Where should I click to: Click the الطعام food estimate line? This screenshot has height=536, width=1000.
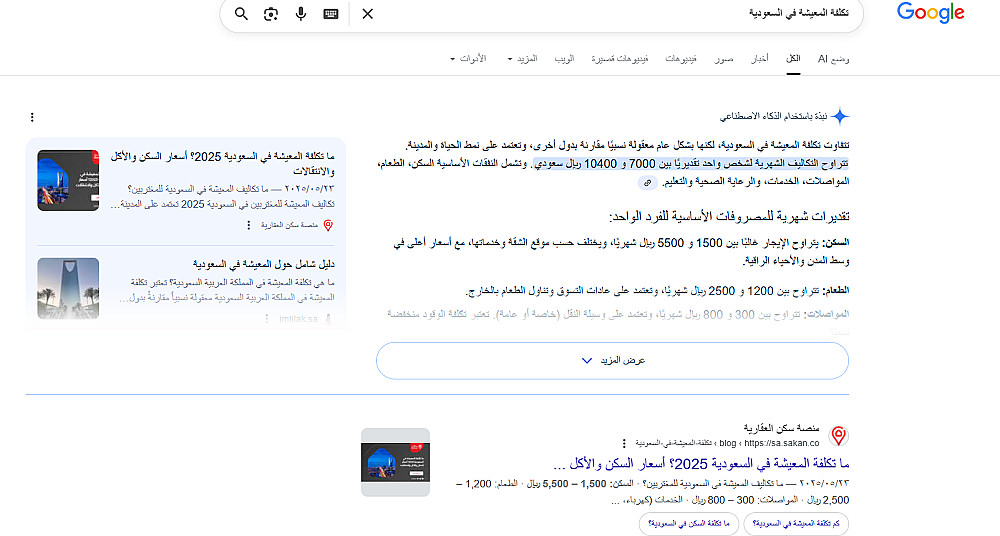click(x=658, y=291)
